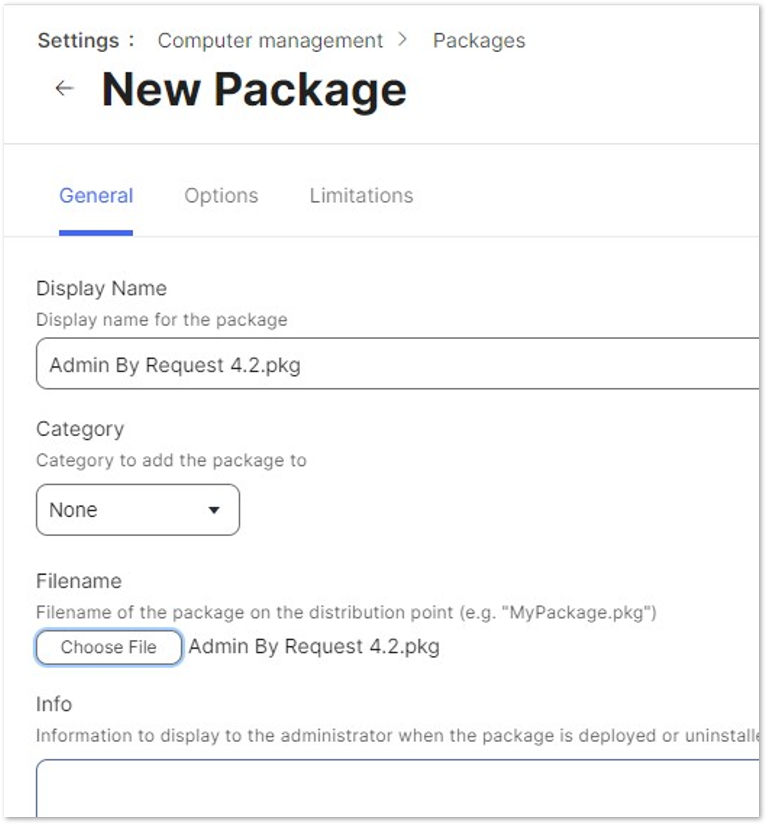Click the Filename field label

[x=79, y=581]
